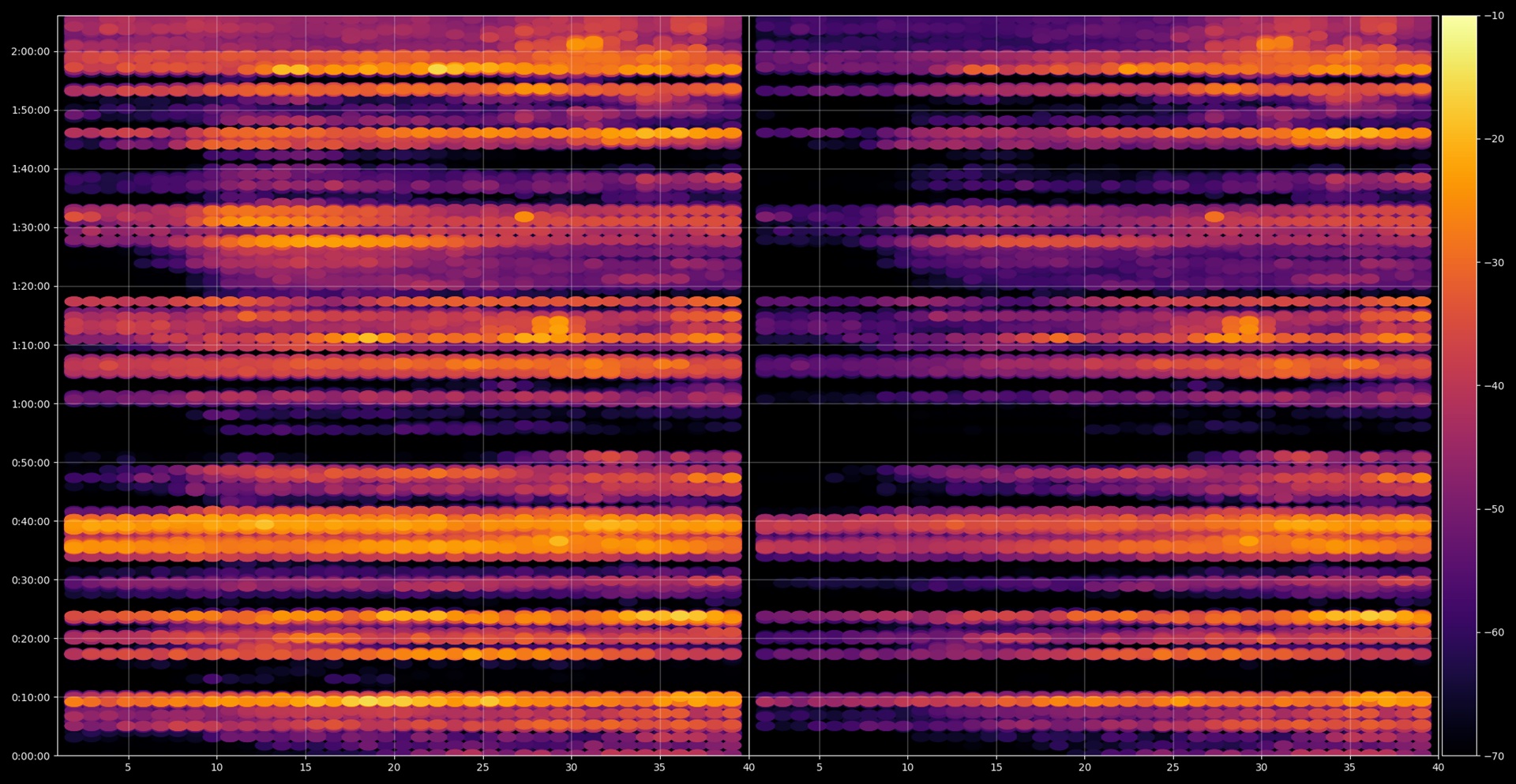
Task: Click the 0:20:00 tick label
Action: coord(31,639)
